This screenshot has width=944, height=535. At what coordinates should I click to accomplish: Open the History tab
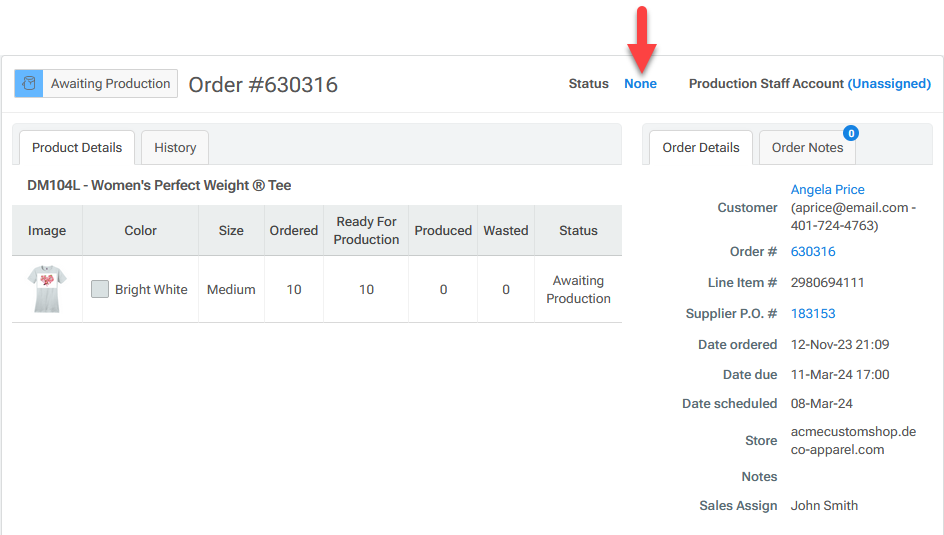tap(175, 147)
